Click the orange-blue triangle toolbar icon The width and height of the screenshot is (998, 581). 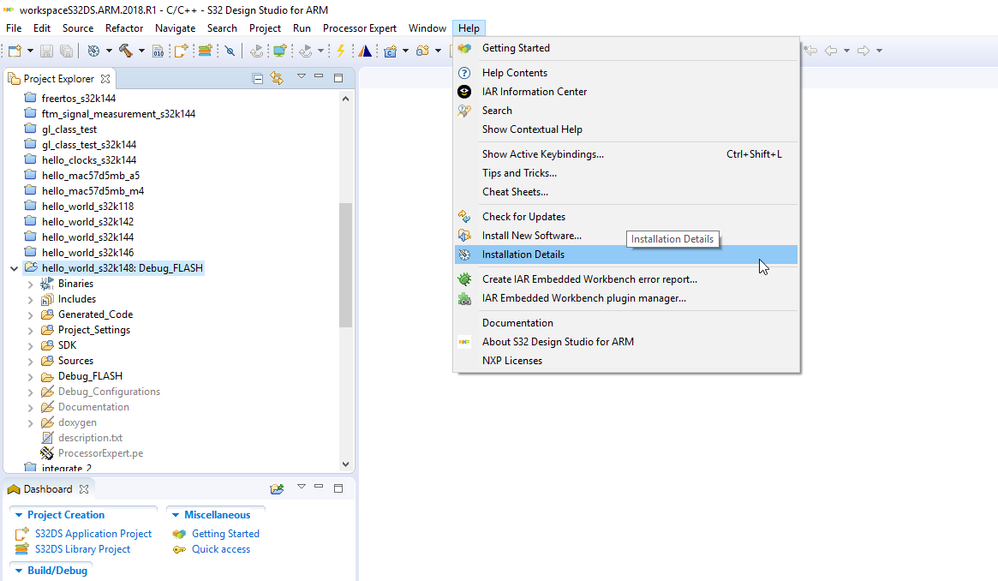pyautogui.click(x=365, y=51)
